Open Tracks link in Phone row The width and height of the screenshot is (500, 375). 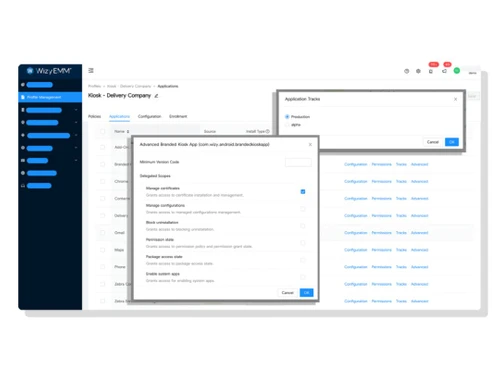click(x=401, y=267)
